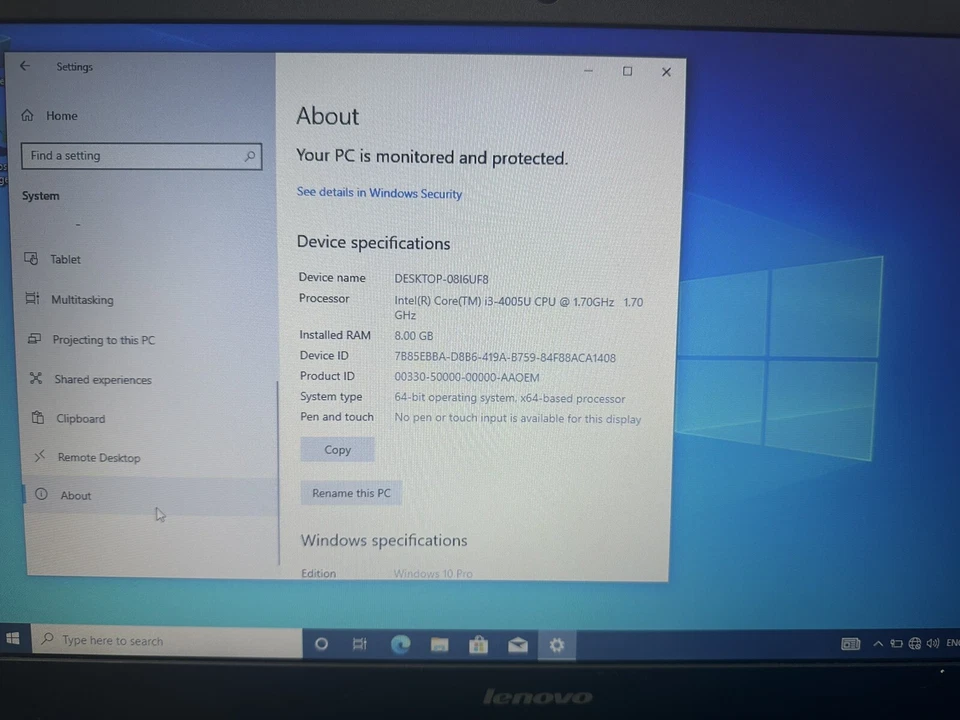
Task: Open Mail from the taskbar
Action: tap(517, 645)
